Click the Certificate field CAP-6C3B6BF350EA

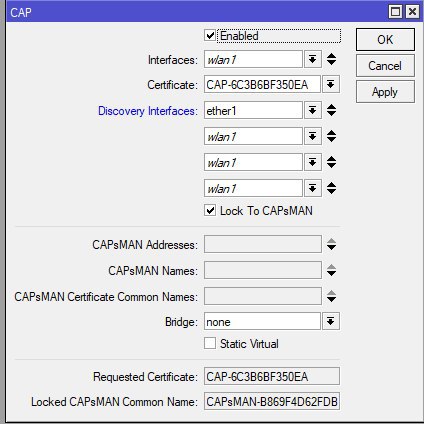(x=262, y=84)
